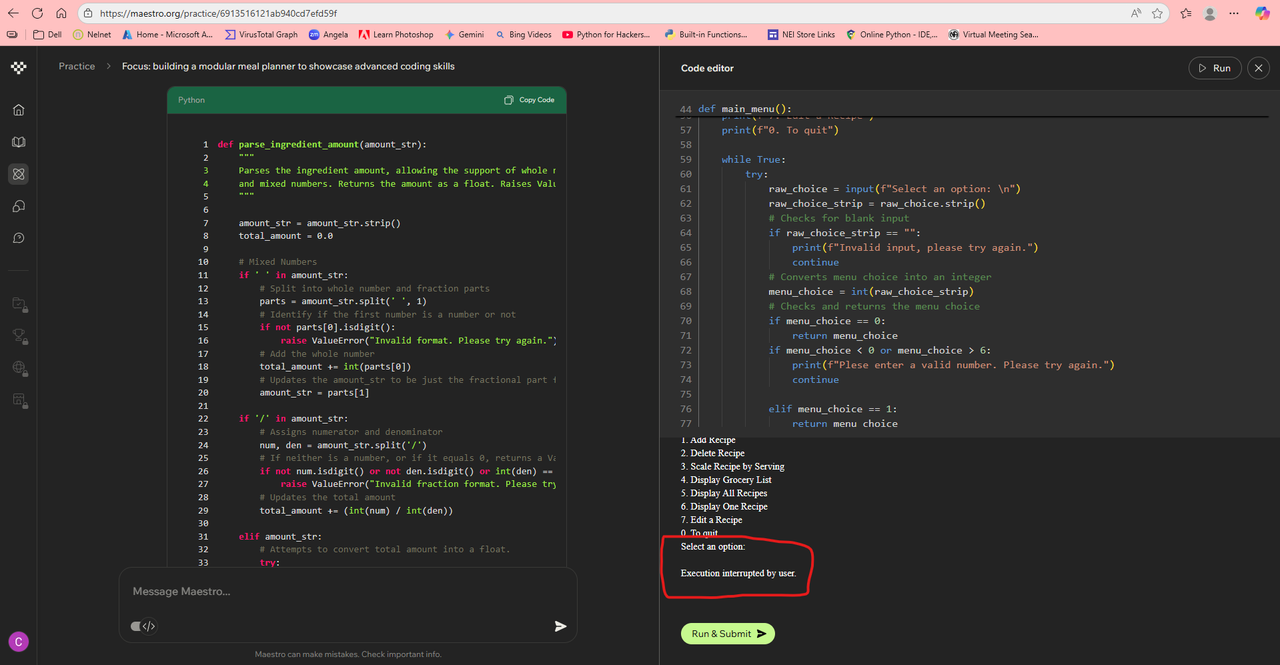This screenshot has height=665, width=1280.
Task: Click the locked globe sidebar icon
Action: [18, 367]
